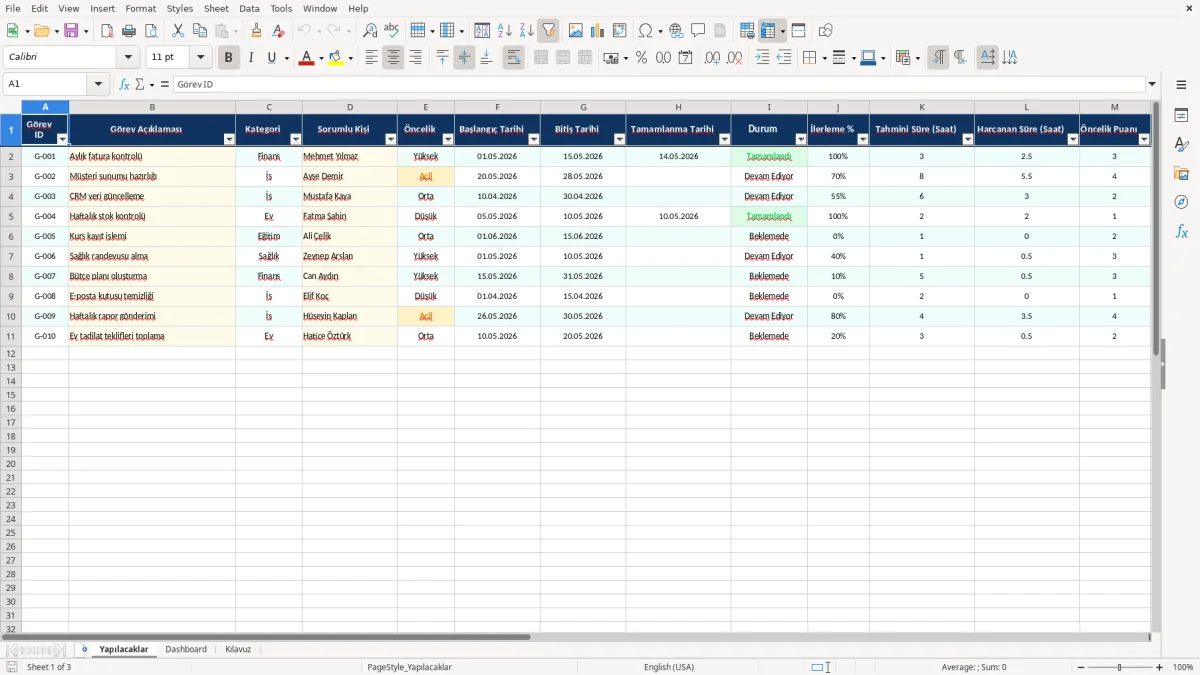Click the Insert Chart icon
This screenshot has width=1200, height=675.
point(597,31)
